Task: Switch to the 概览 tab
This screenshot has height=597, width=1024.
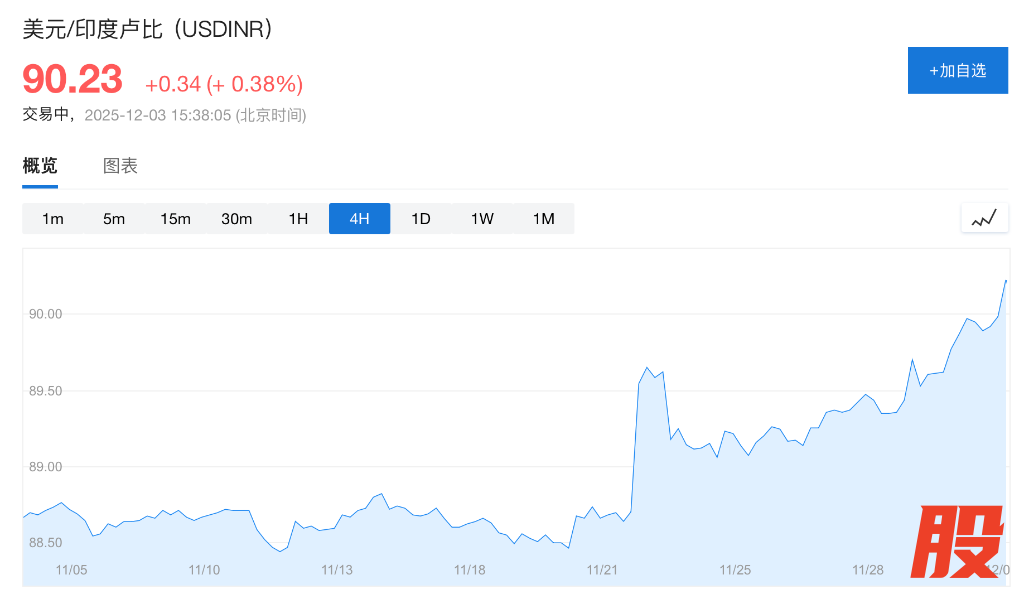Action: point(40,166)
